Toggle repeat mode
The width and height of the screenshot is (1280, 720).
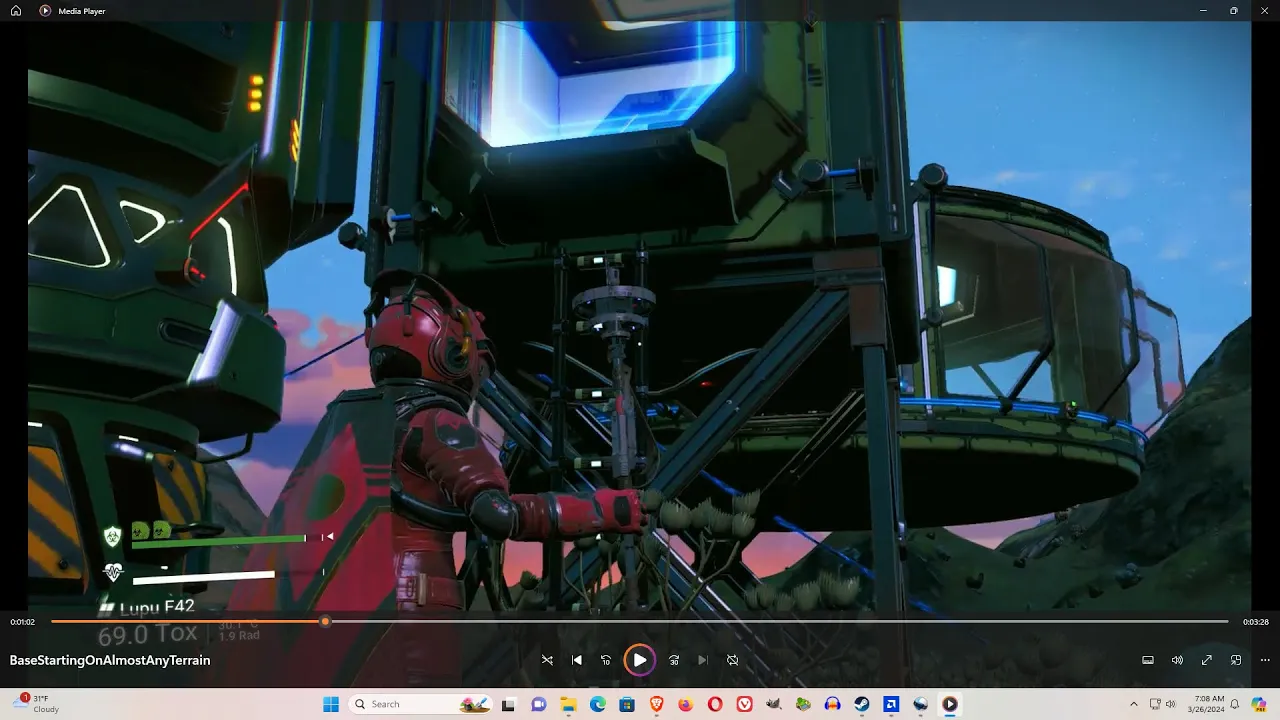[x=732, y=660]
